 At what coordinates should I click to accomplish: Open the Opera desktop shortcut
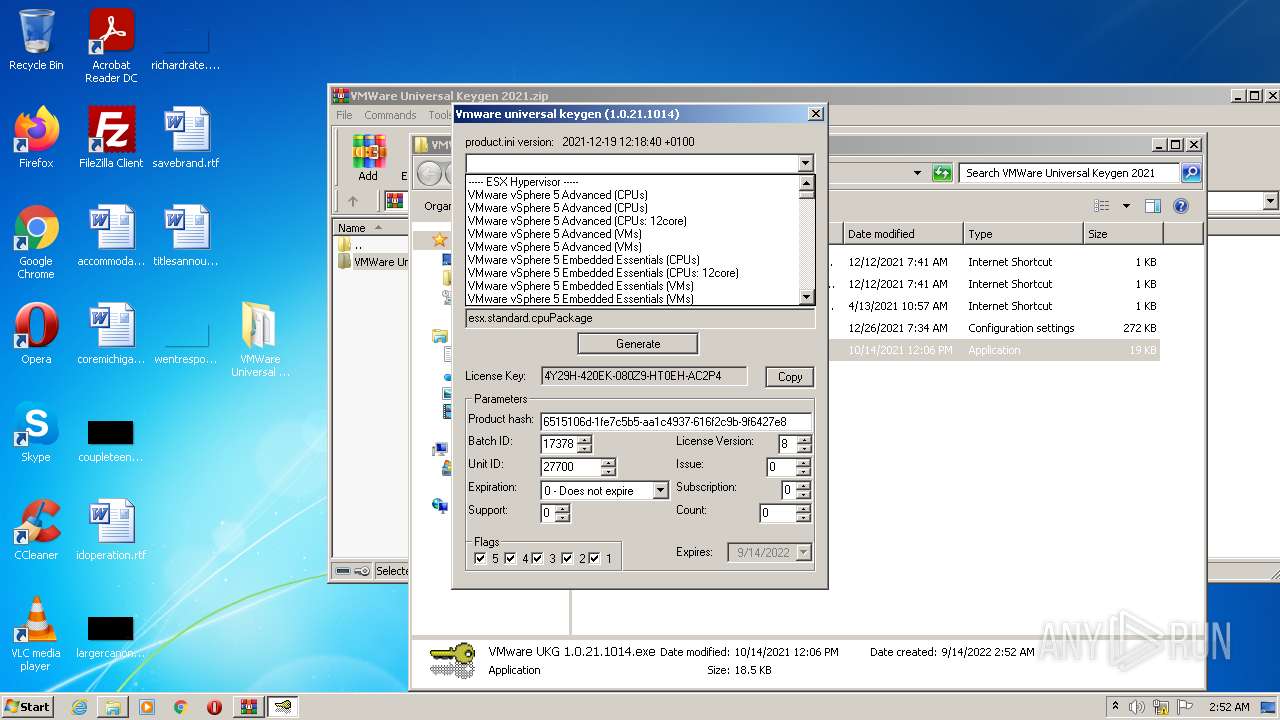coord(36,334)
